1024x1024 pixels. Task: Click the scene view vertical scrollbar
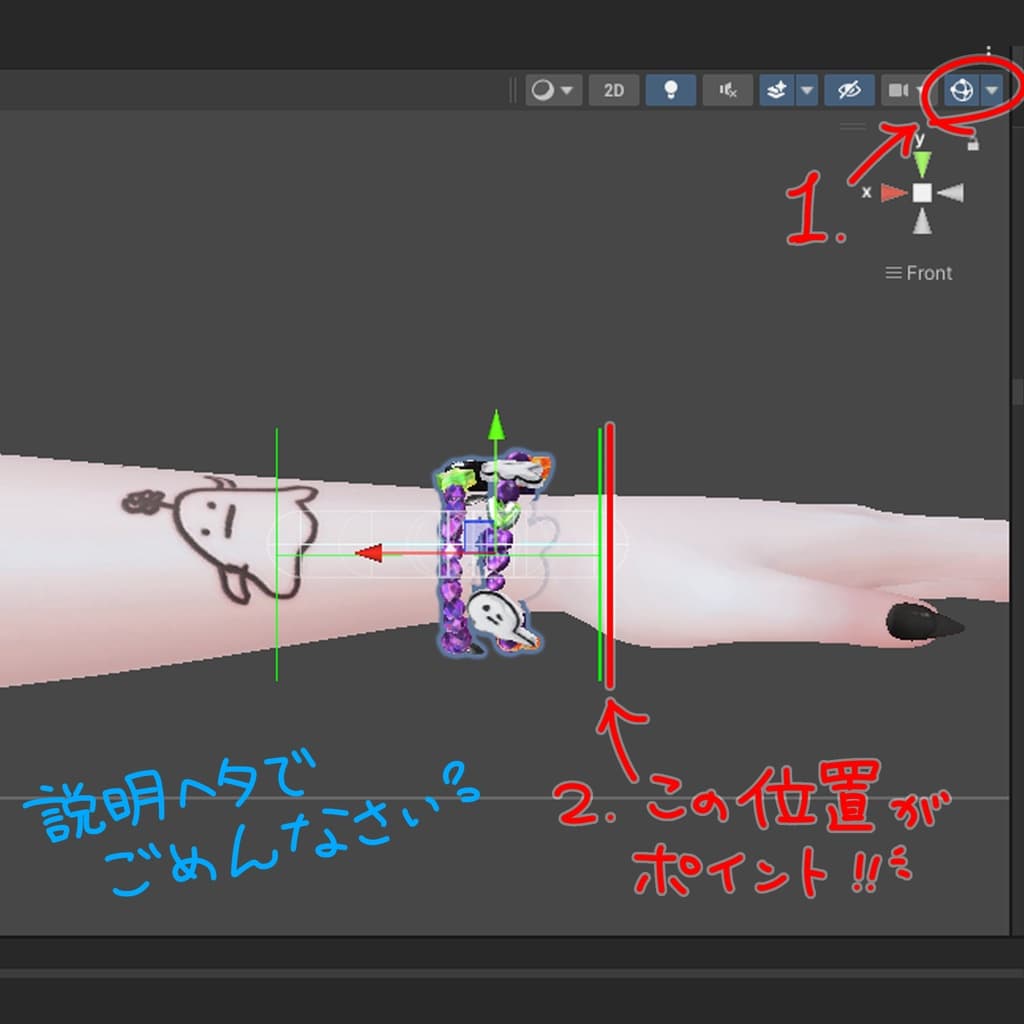[x=1017, y=392]
